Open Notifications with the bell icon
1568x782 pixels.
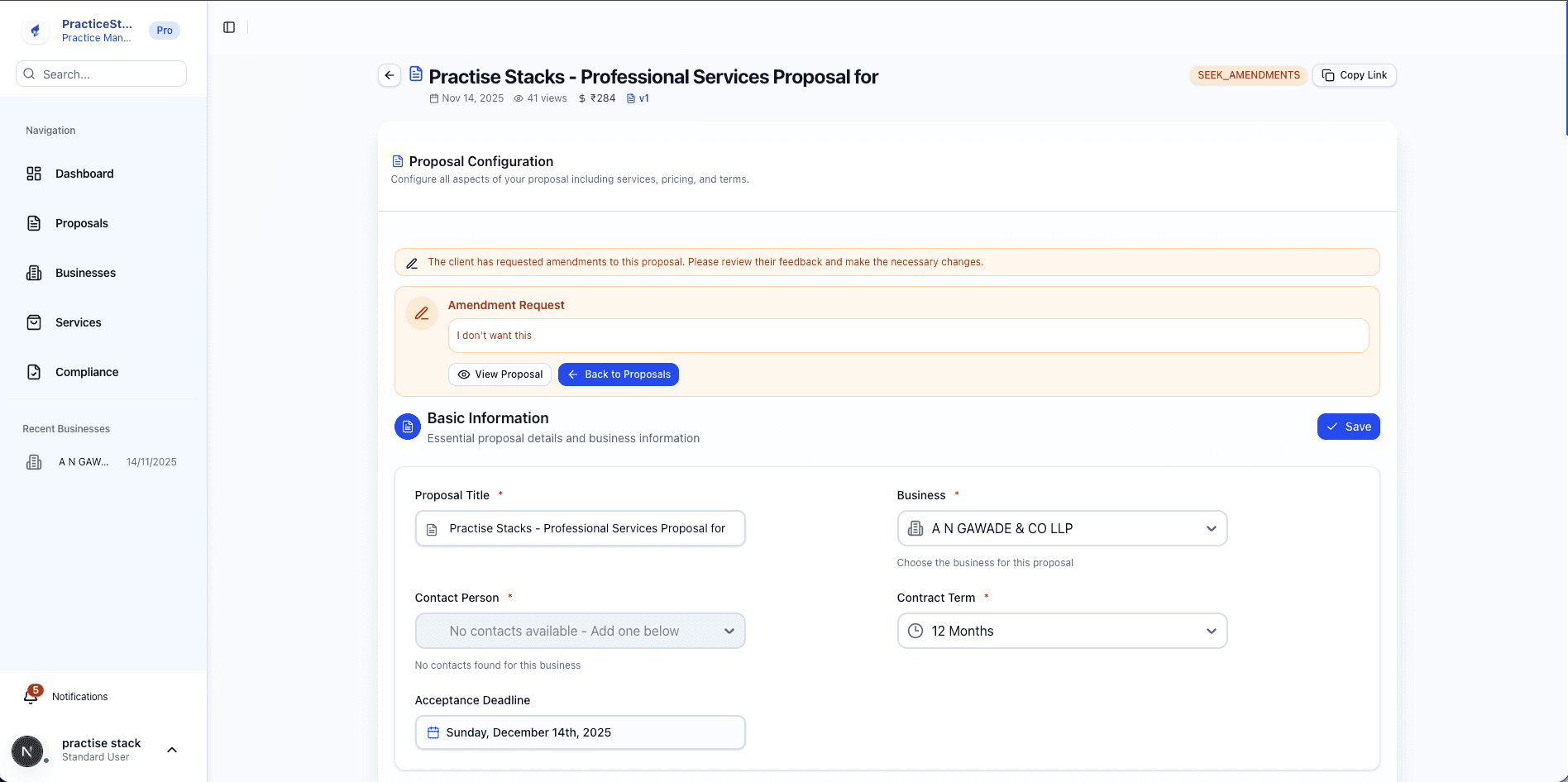point(31,695)
